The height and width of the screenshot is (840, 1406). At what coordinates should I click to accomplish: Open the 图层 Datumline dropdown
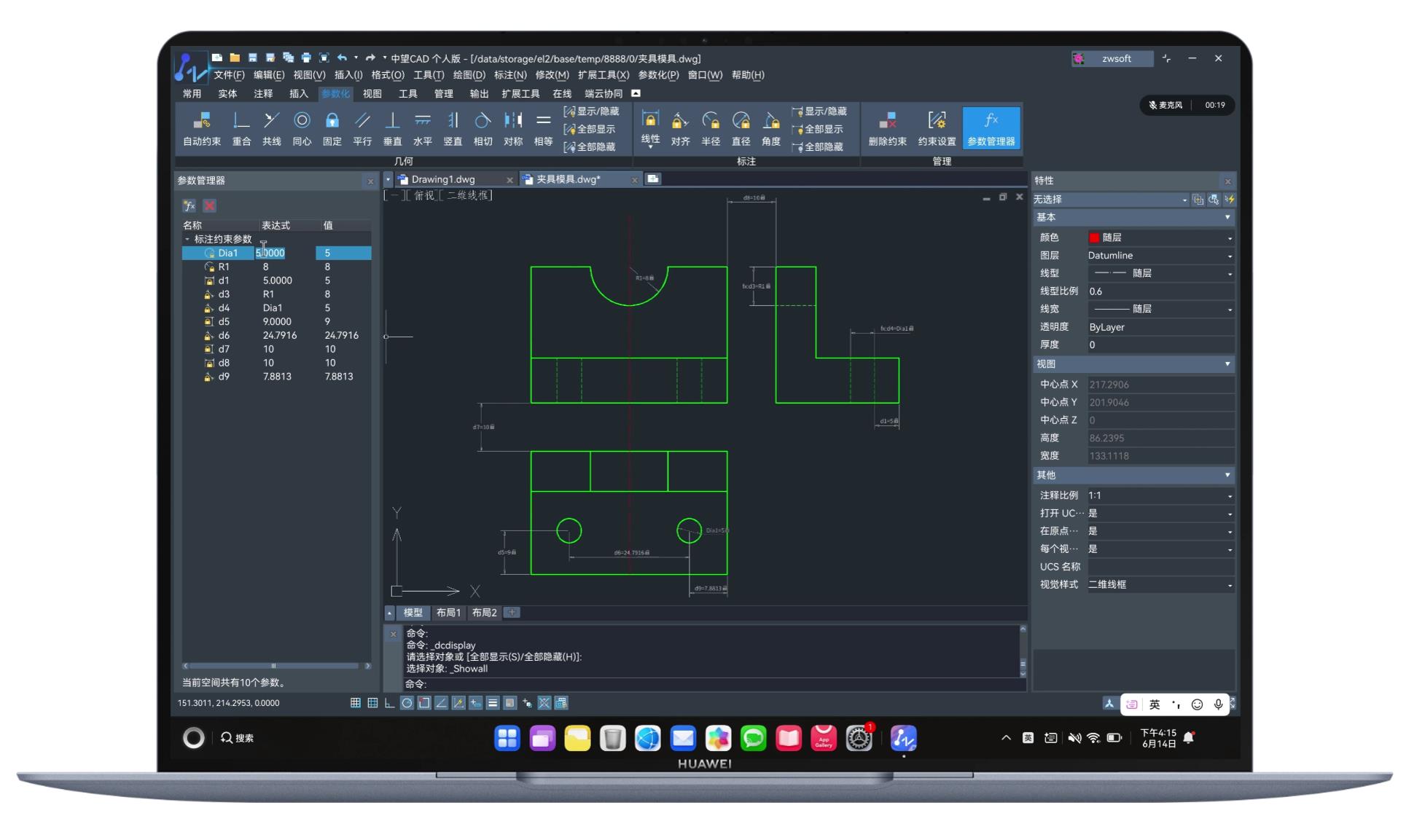coord(1160,256)
